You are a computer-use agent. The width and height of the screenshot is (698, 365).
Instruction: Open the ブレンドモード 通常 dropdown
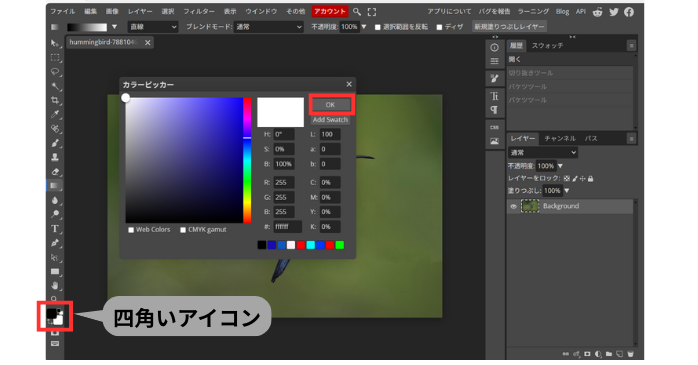tap(268, 27)
